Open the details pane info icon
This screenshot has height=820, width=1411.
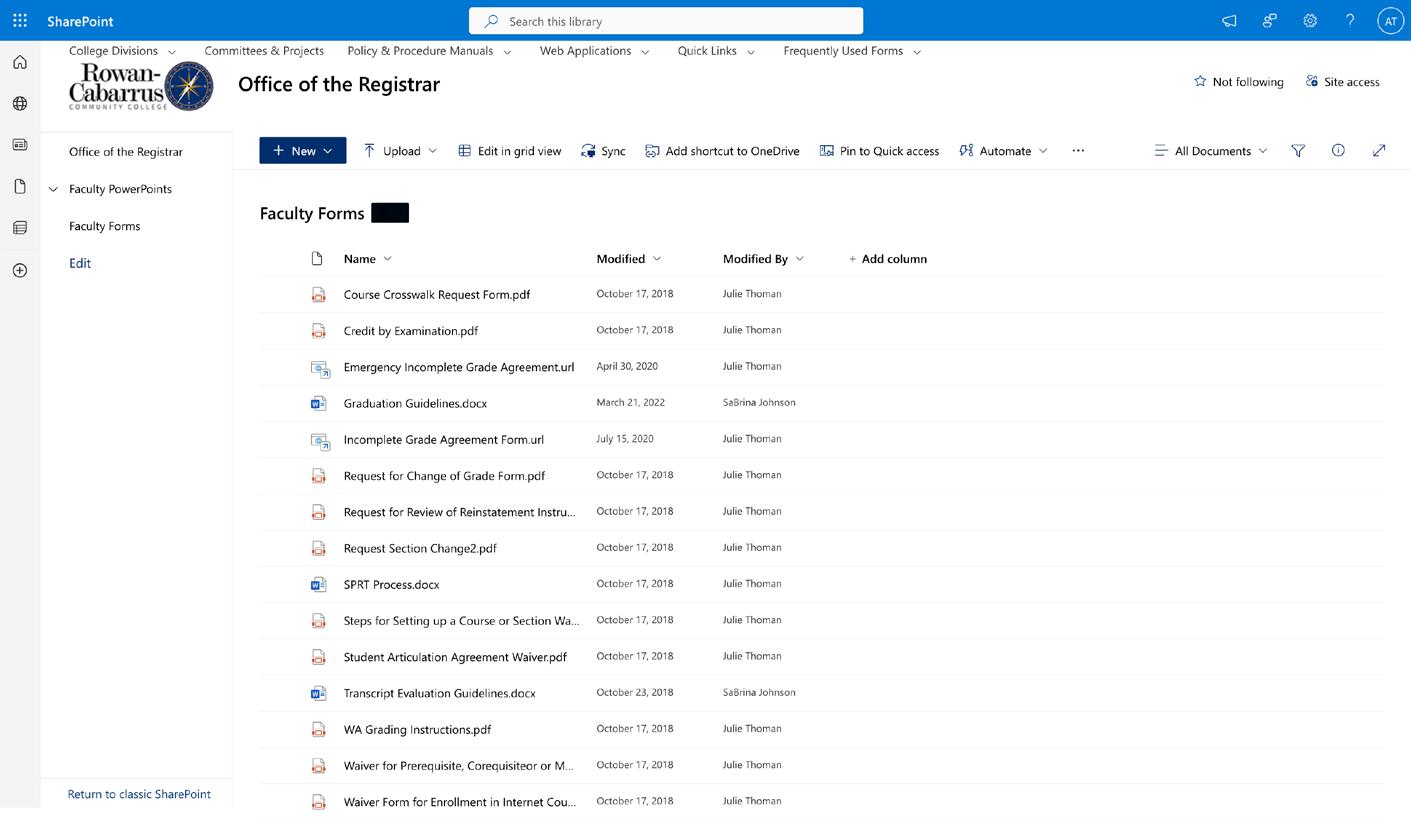coord(1338,151)
